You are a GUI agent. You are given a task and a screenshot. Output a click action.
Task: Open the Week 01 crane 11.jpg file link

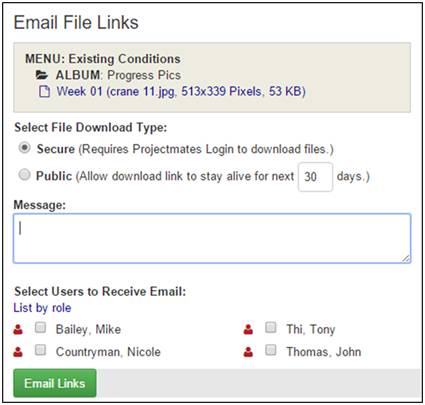pos(181,91)
